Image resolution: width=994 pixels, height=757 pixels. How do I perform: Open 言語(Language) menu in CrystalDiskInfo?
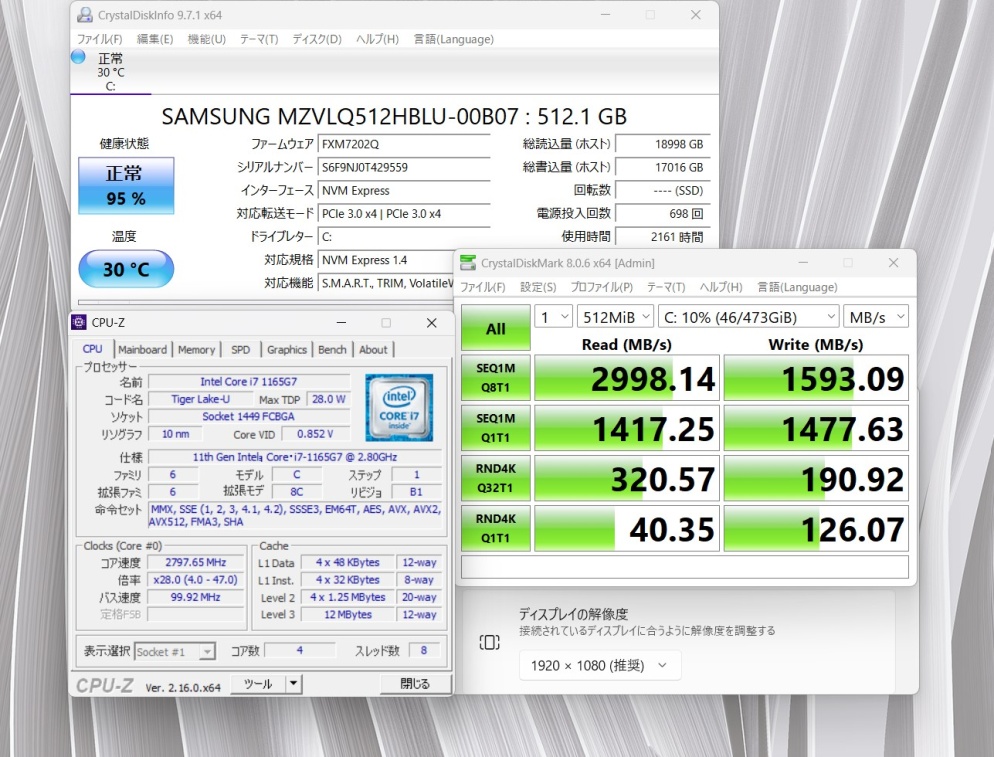pos(454,39)
